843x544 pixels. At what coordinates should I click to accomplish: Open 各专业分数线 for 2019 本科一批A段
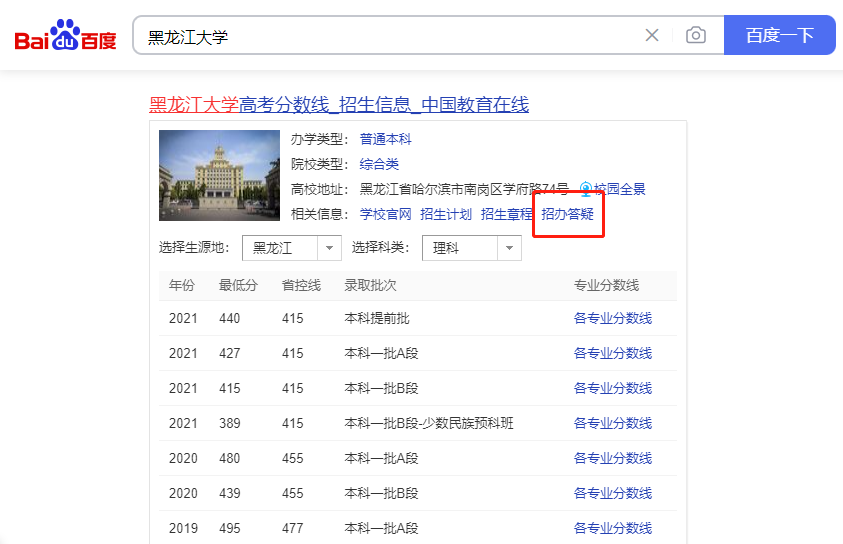[613, 528]
